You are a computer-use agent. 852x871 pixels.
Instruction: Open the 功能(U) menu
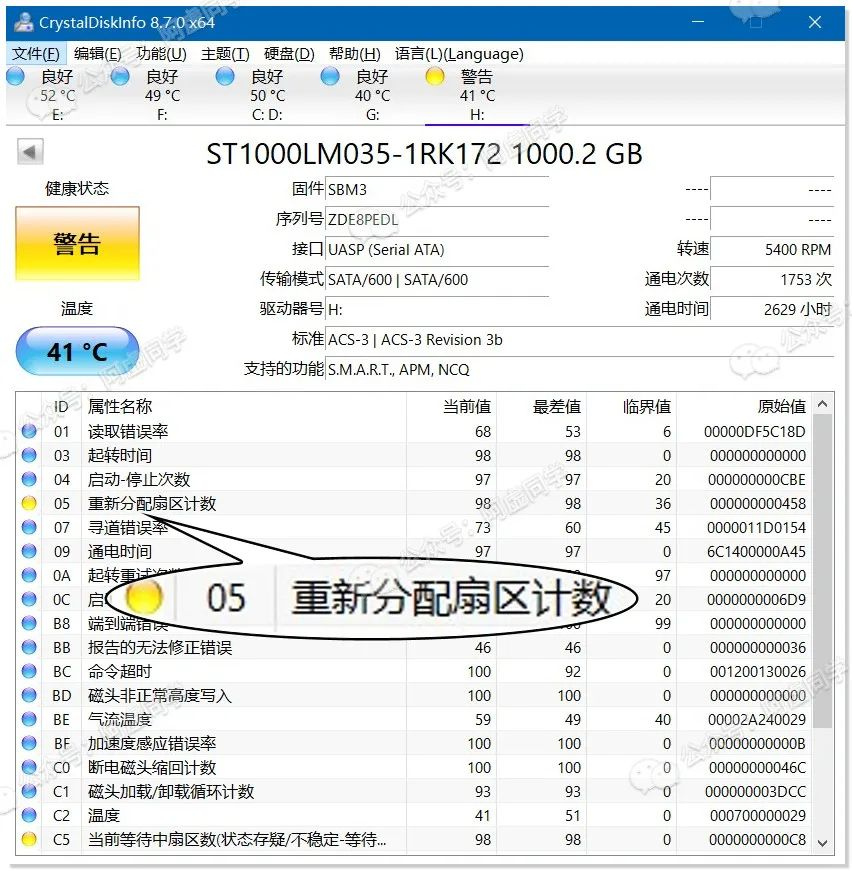162,54
